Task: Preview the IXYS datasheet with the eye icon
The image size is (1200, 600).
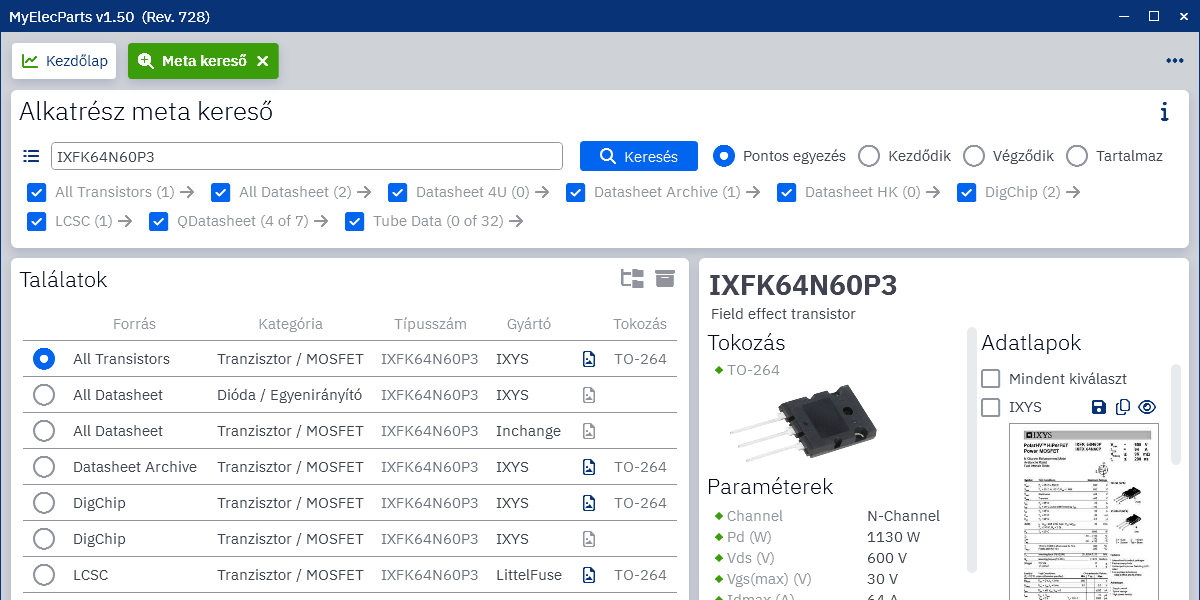Action: [x=1147, y=407]
